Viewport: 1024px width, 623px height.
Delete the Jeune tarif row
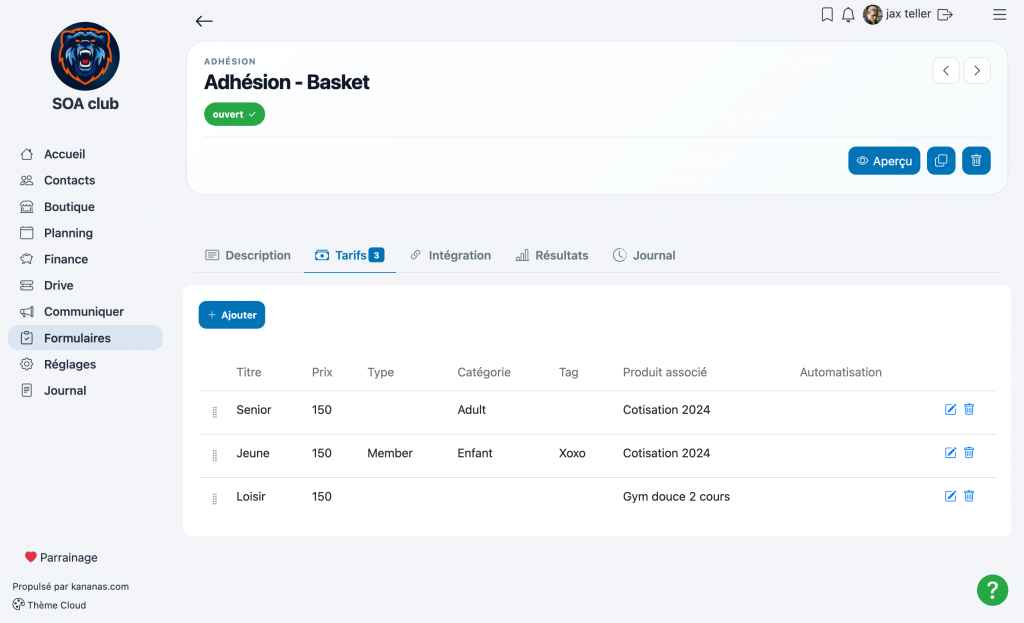point(969,453)
